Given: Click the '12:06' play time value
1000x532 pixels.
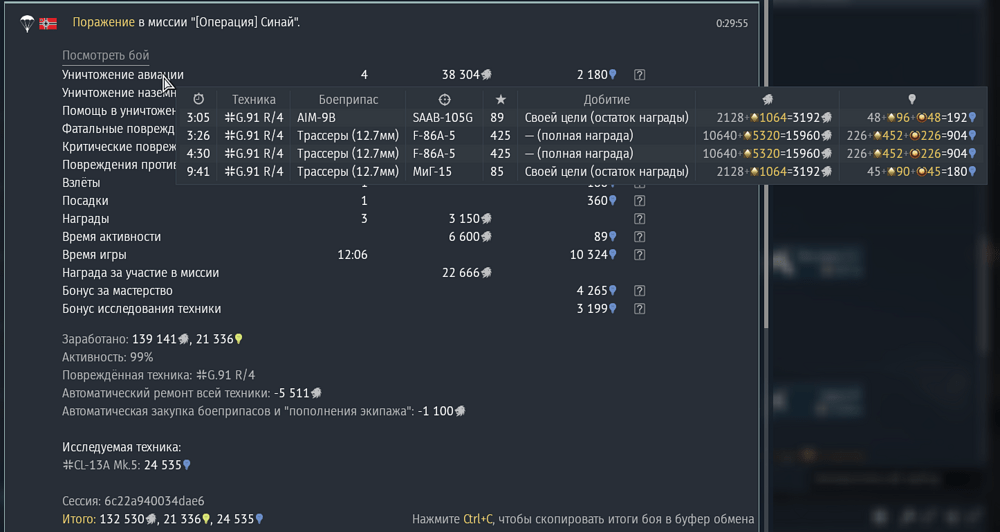Looking at the screenshot, I should 352,255.
